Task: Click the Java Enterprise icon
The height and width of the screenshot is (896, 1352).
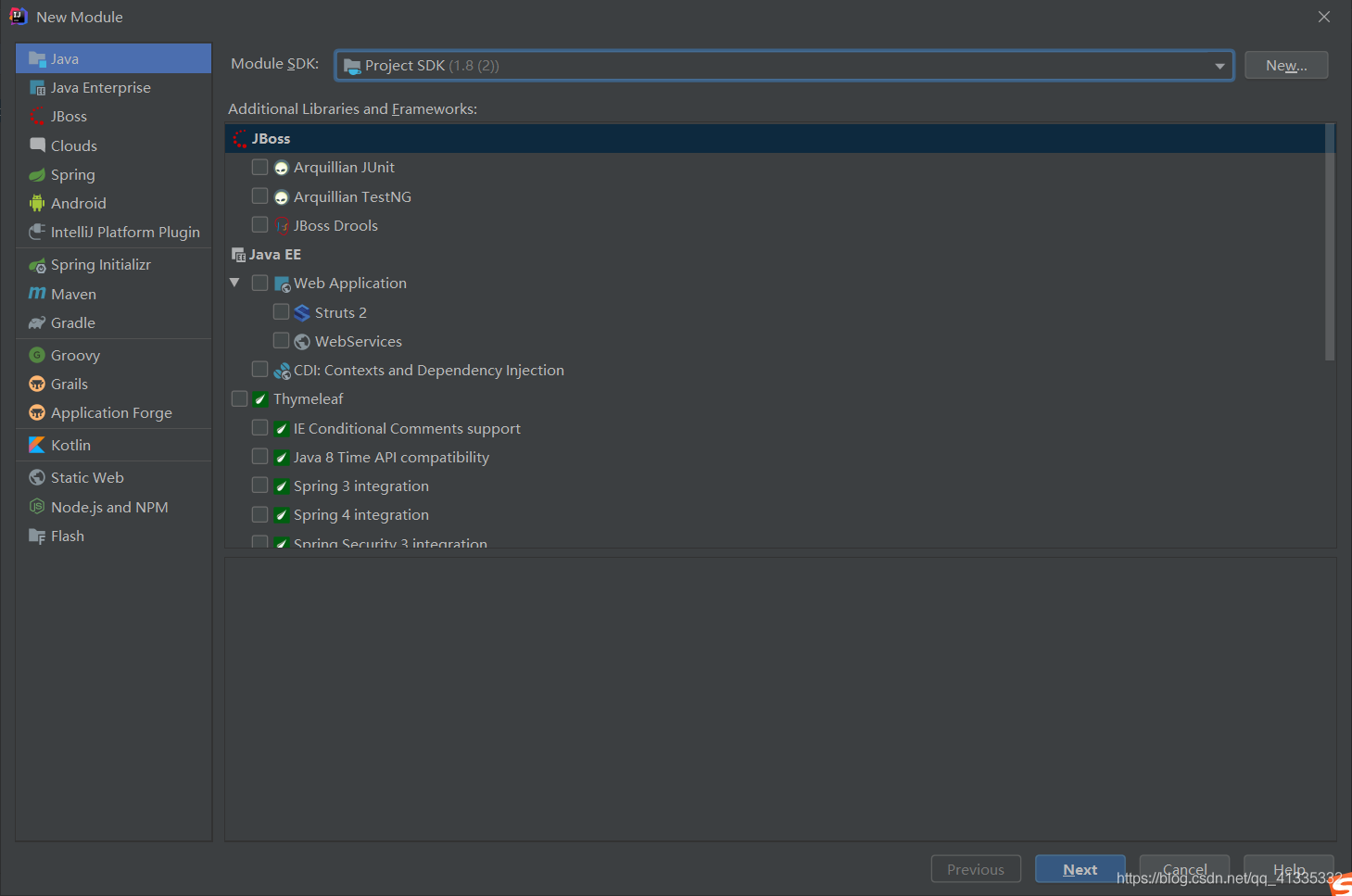Action: coord(37,88)
